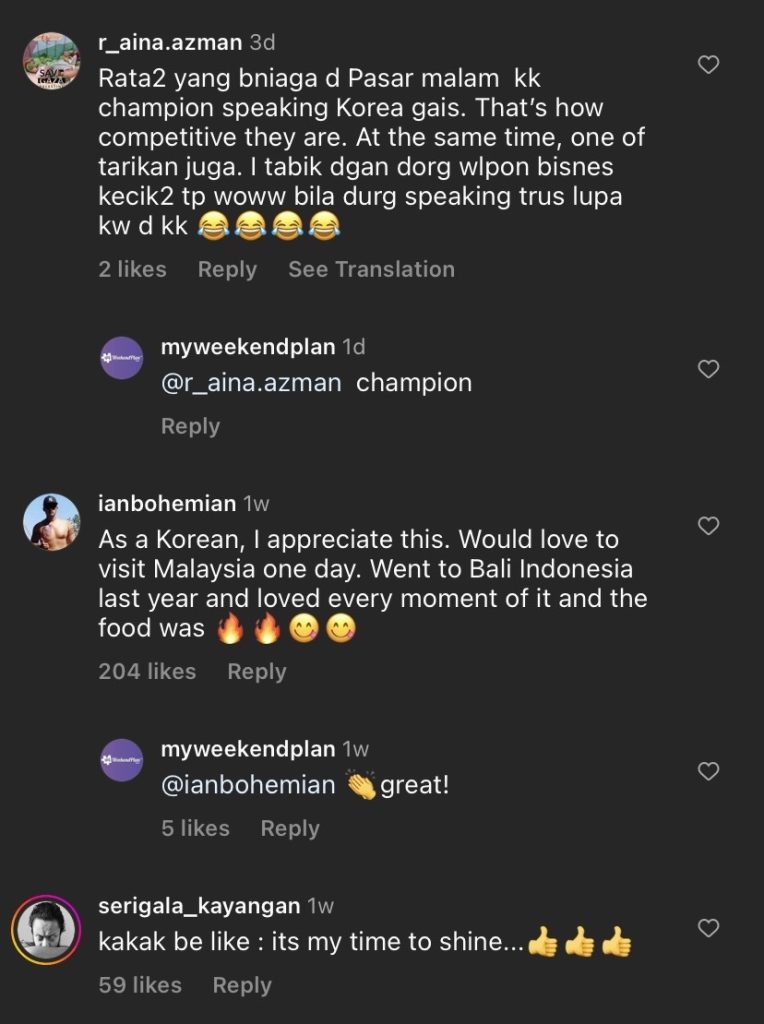
Task: Select See Translation for r_aina.azman's comment
Action: [x=372, y=269]
